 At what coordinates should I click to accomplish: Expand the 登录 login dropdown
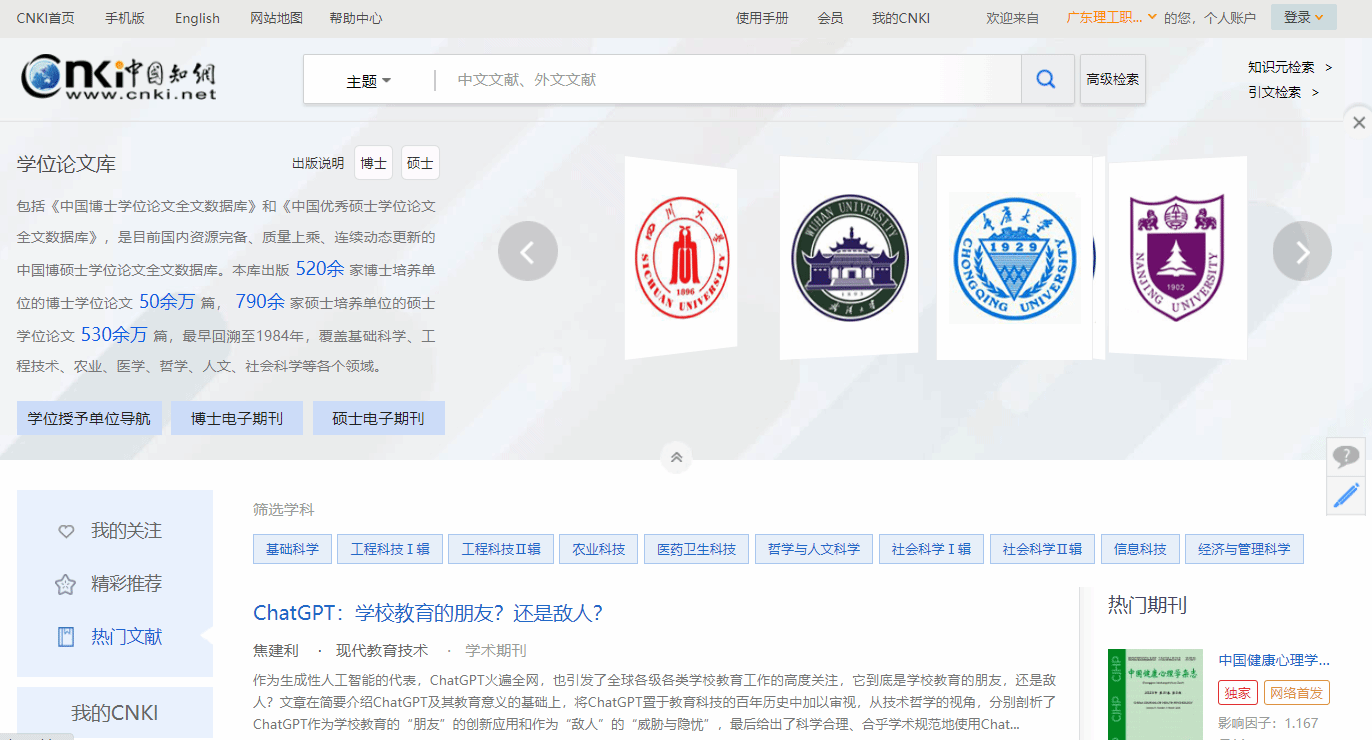tap(1304, 17)
